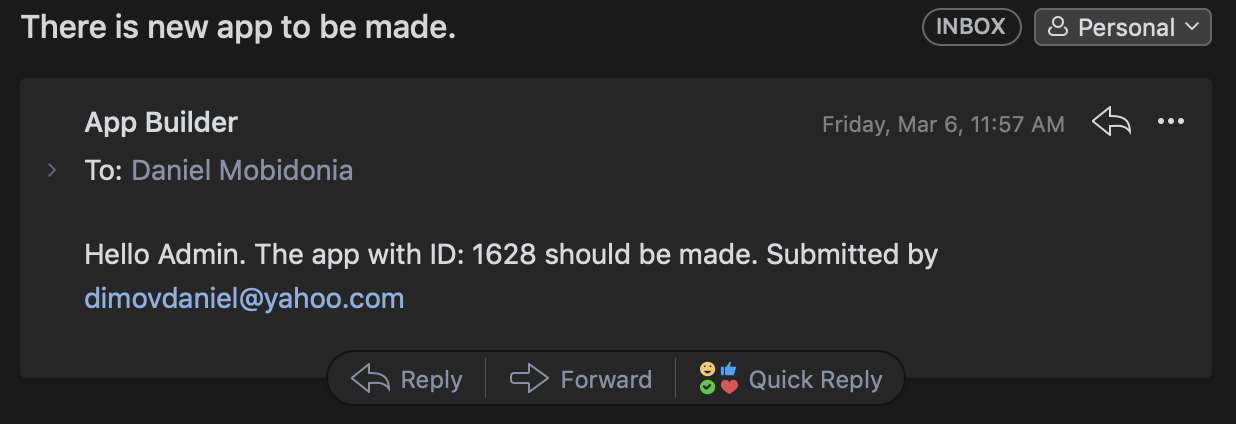Click the Friday, Mar 6 timestamp

[x=943, y=124]
